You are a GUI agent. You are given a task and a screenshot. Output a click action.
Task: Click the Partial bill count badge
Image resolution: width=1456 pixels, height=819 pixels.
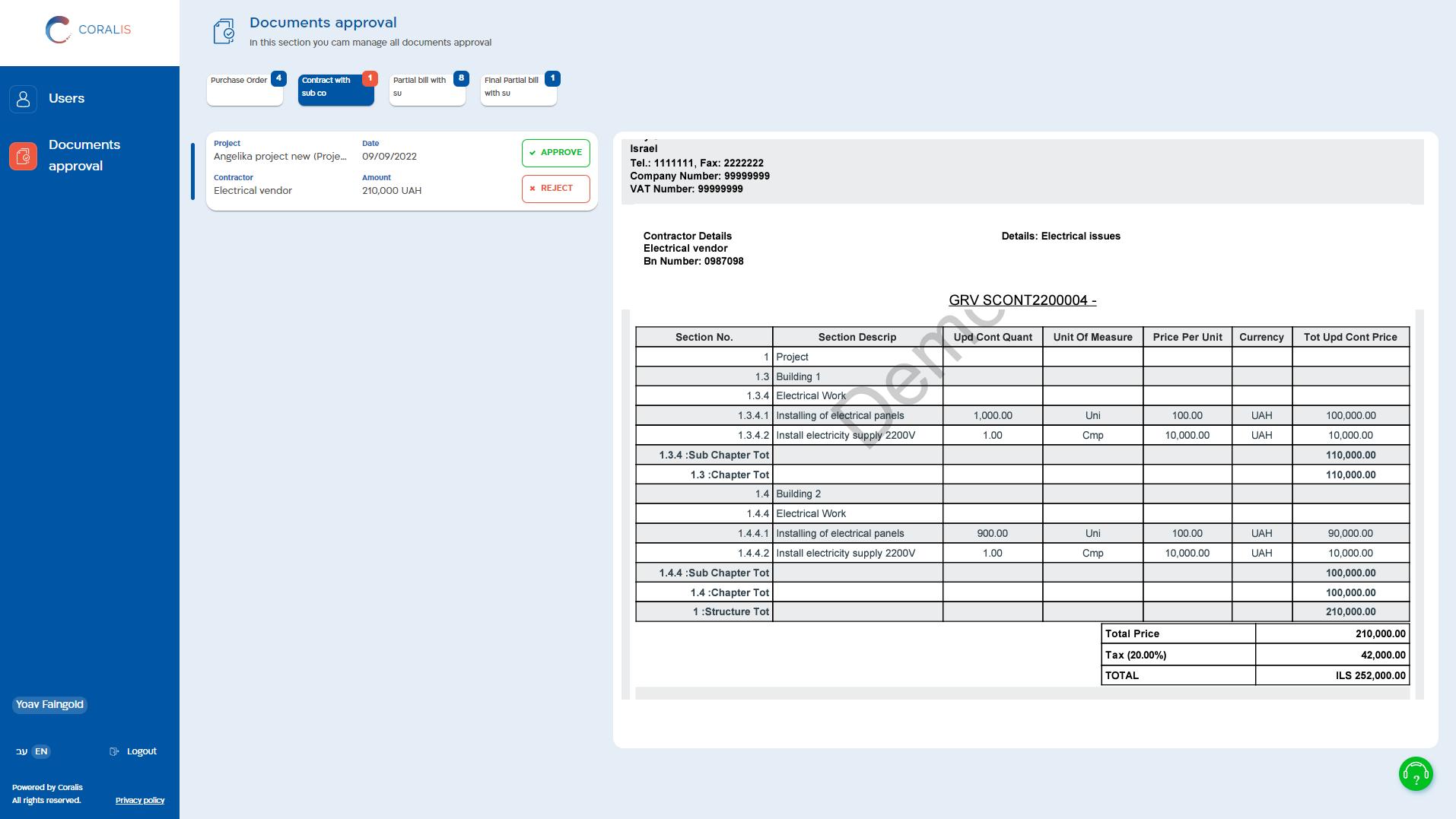click(x=461, y=78)
